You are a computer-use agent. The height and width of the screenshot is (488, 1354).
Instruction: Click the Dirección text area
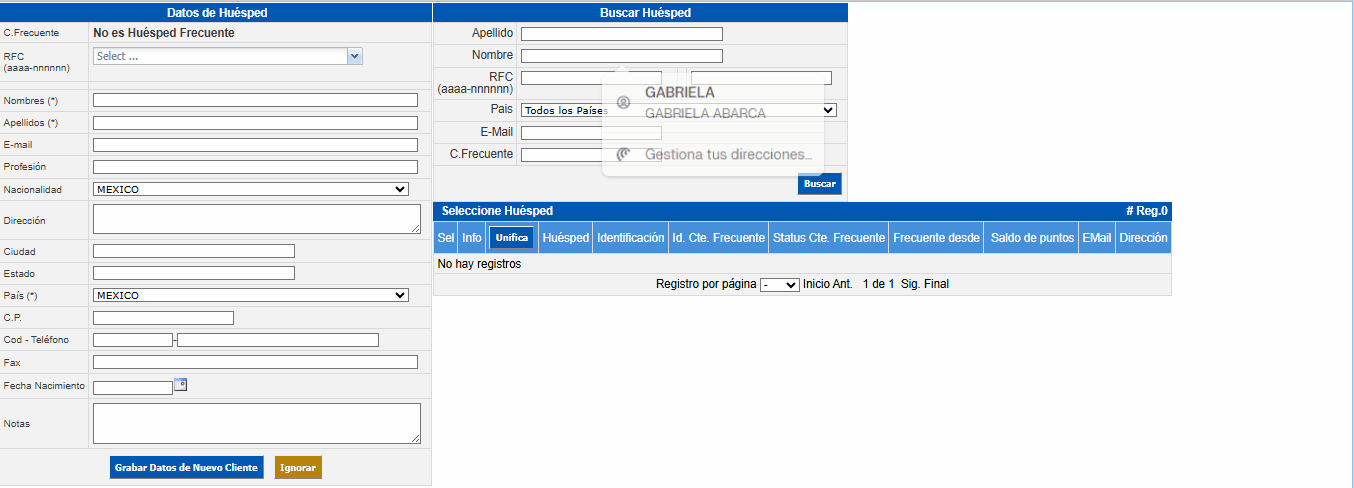tap(256, 219)
